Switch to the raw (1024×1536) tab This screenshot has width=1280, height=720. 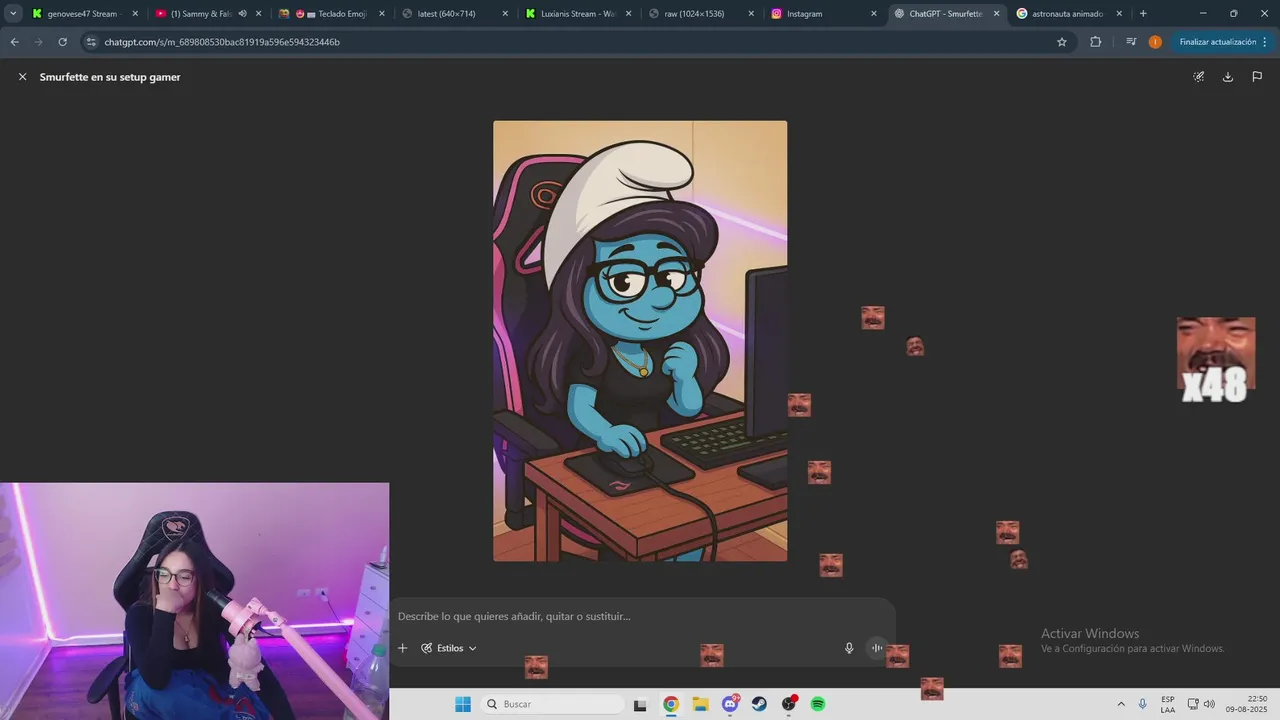click(701, 14)
